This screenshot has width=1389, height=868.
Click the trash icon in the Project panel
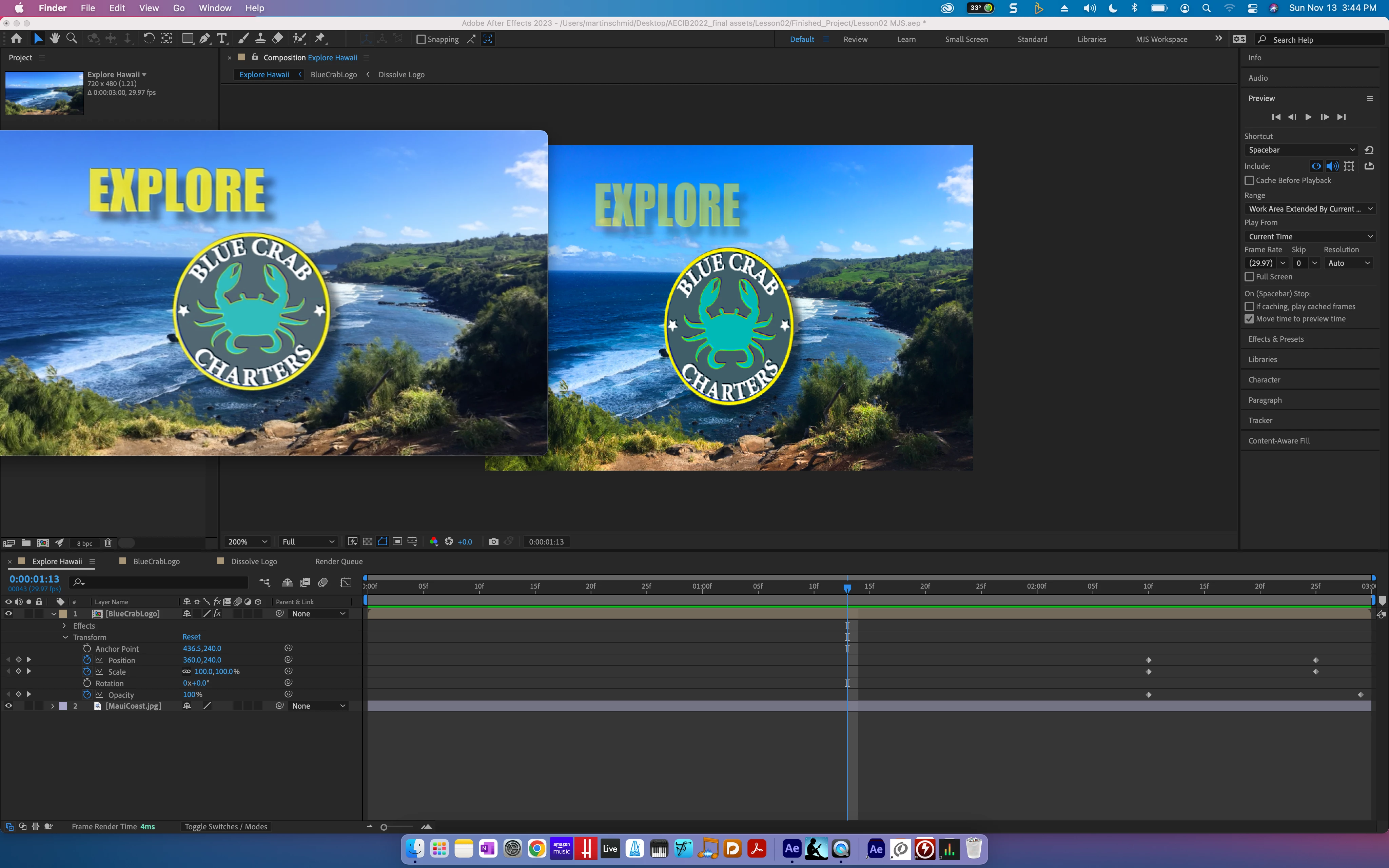pos(108,542)
